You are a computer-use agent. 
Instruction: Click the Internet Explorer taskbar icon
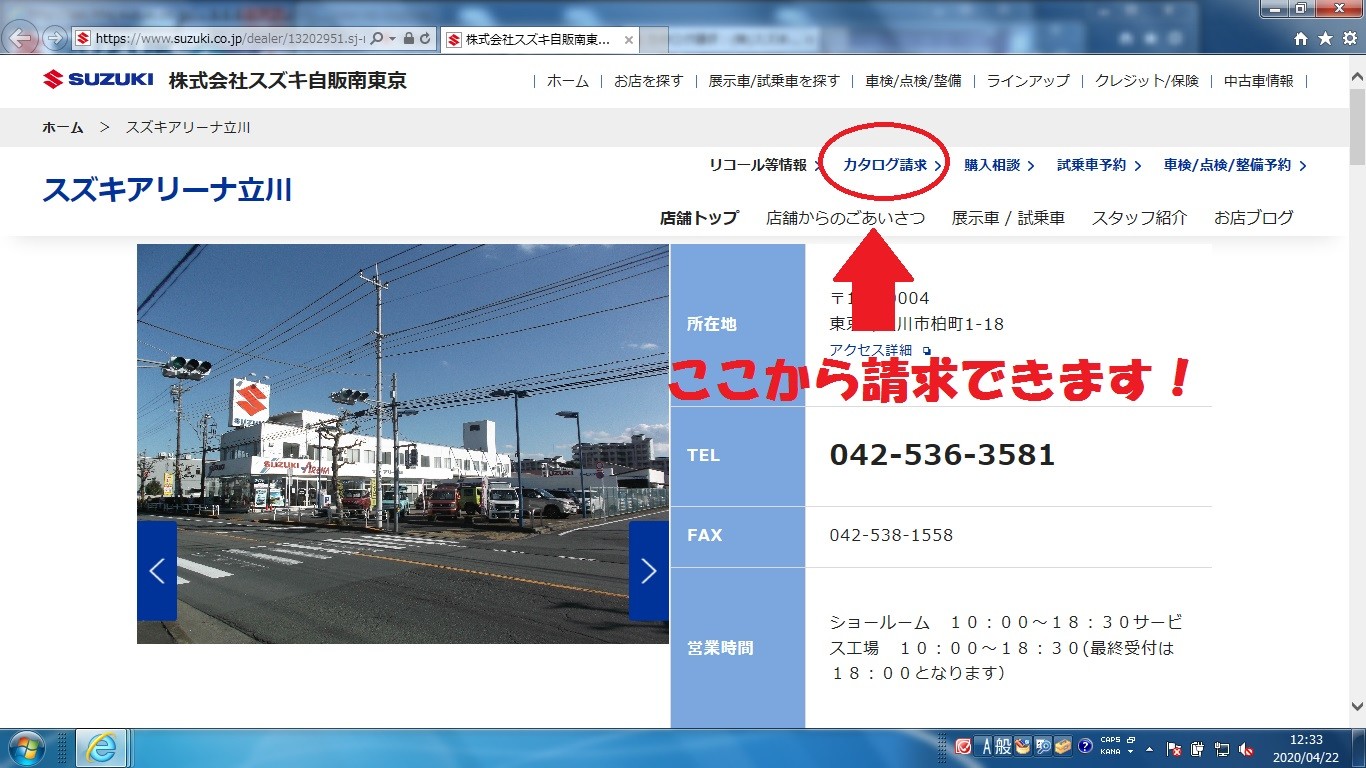[x=102, y=748]
